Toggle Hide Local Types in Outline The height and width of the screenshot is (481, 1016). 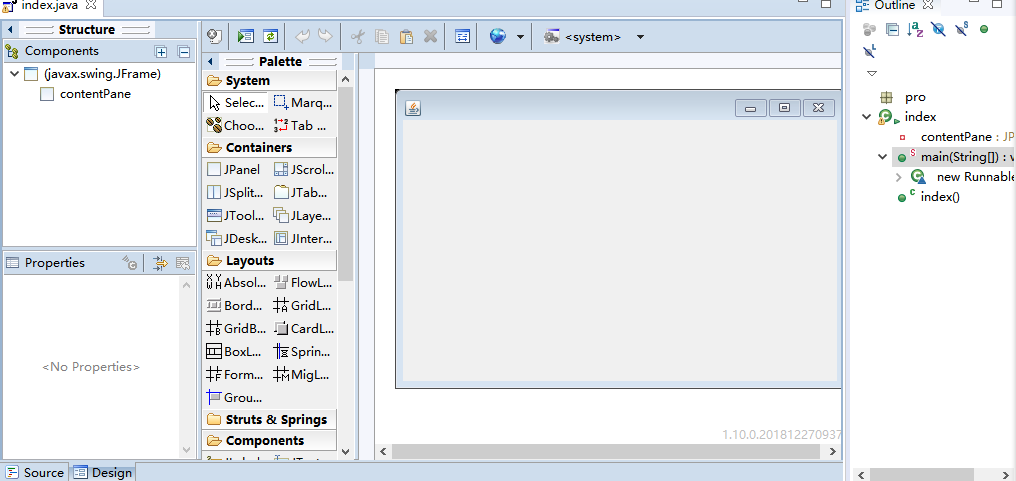point(870,51)
